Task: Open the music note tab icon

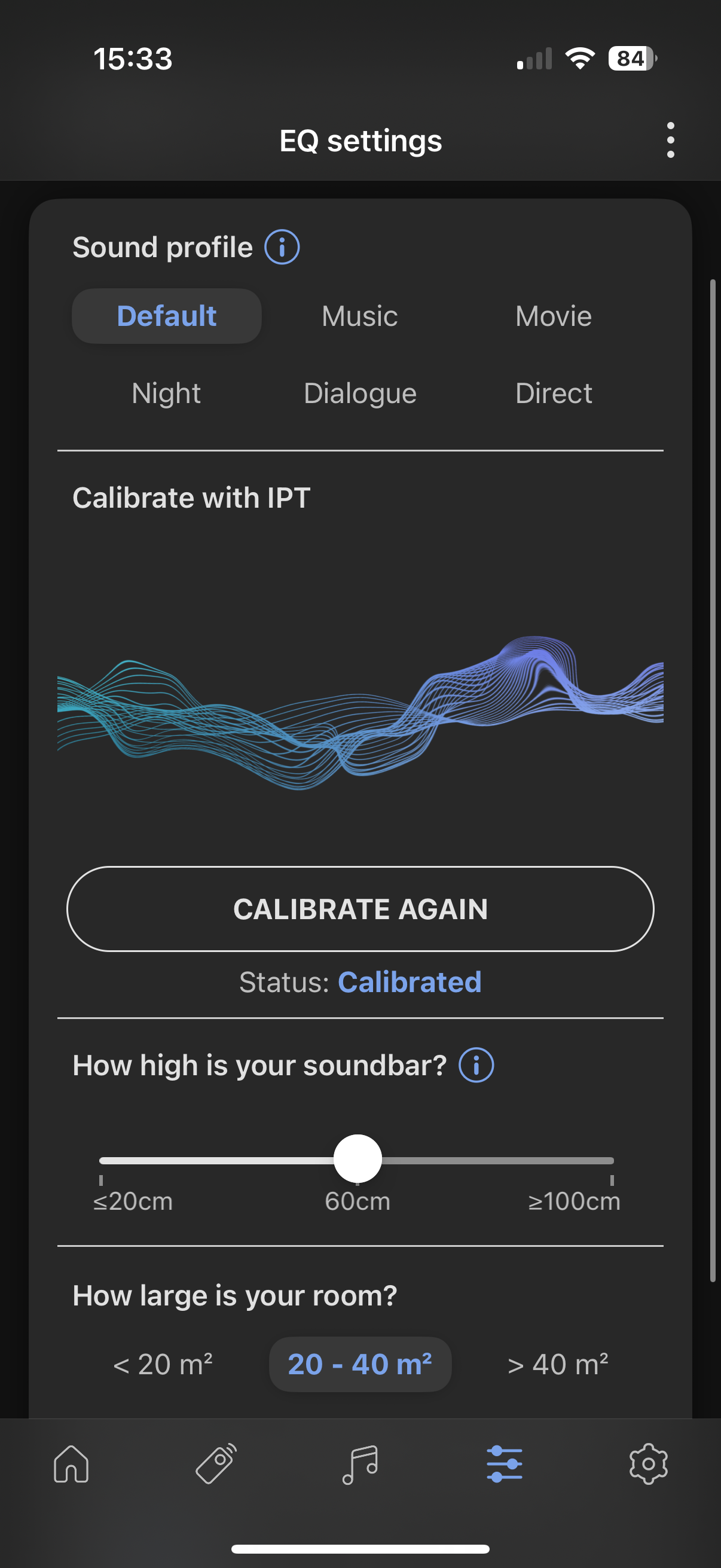Action: click(360, 1464)
